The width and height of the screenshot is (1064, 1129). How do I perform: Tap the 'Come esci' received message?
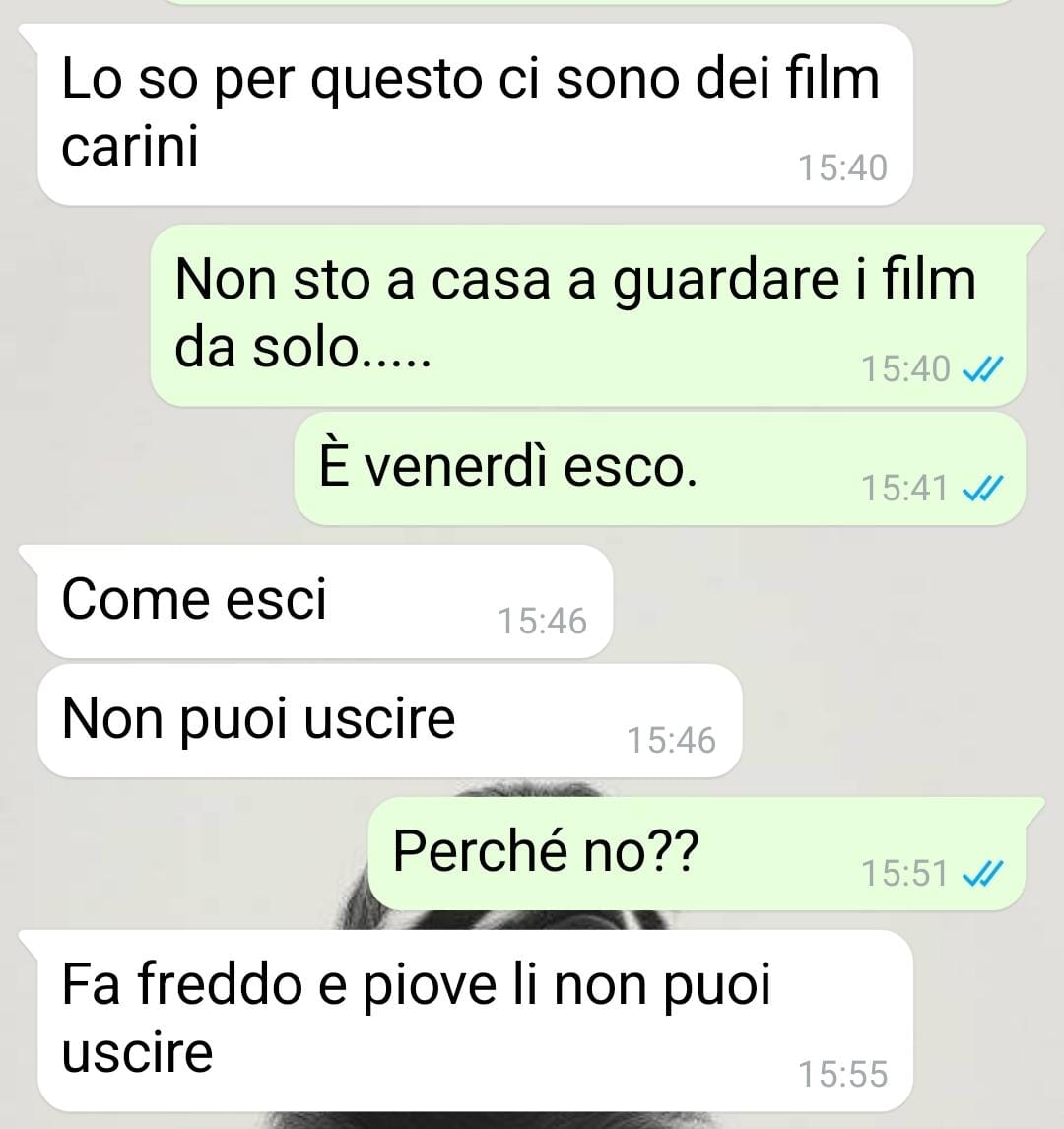tap(325, 602)
